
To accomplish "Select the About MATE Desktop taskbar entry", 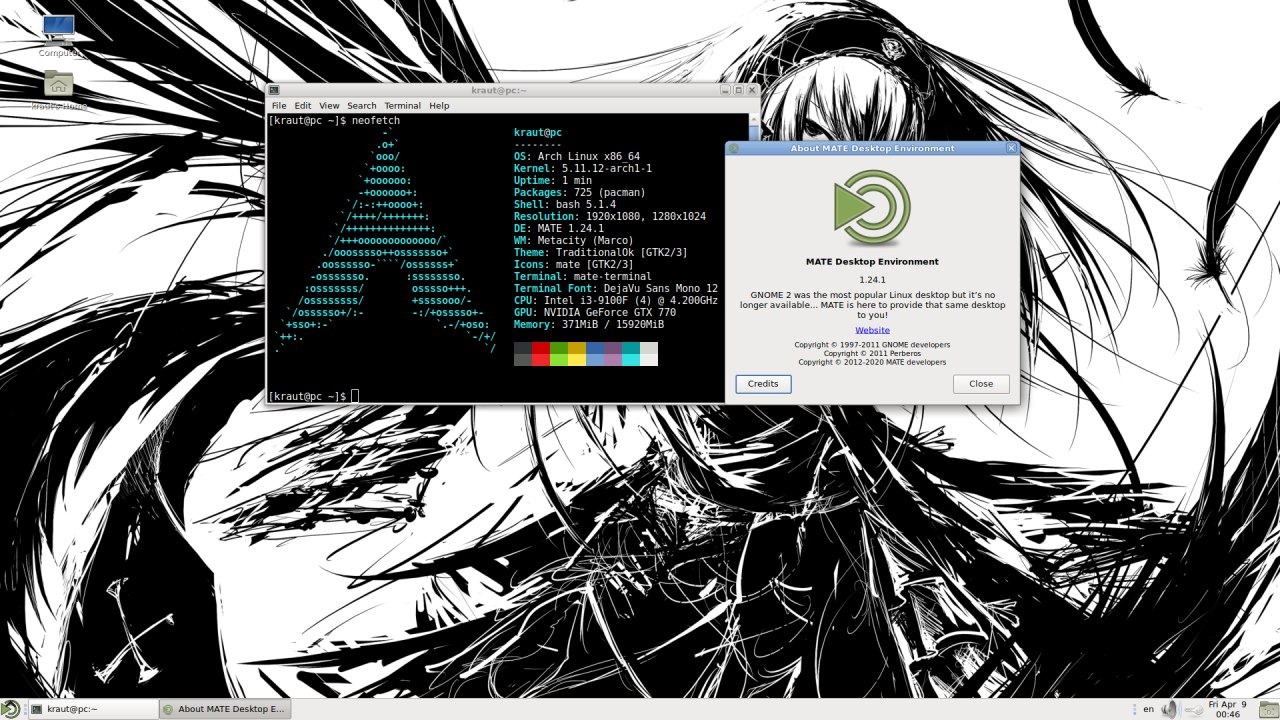I will pos(224,709).
